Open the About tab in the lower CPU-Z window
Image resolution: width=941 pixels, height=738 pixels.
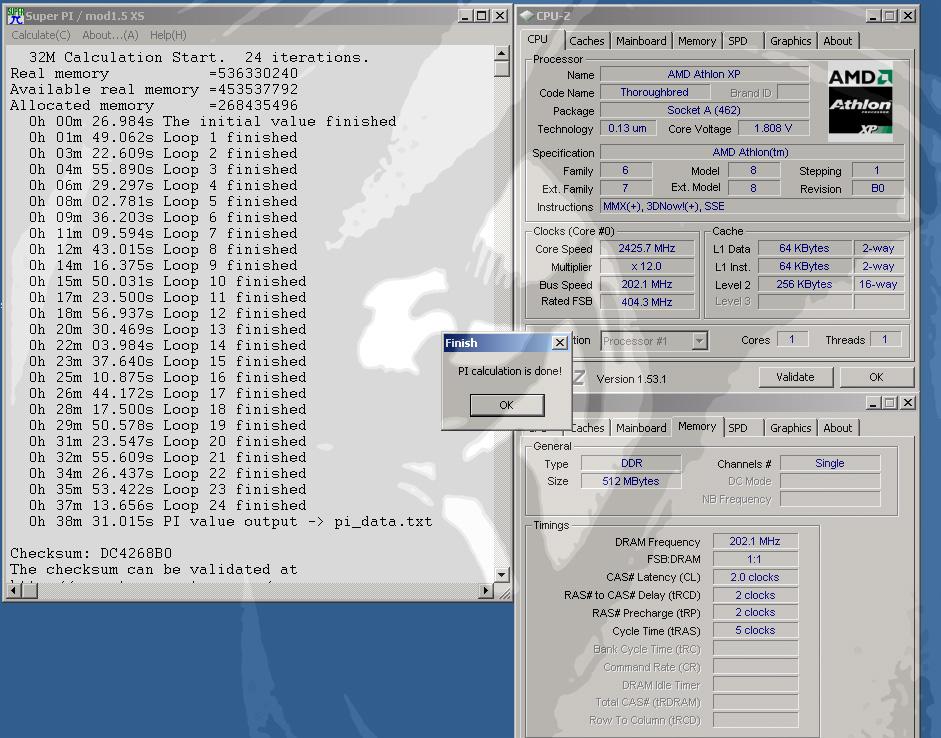(x=837, y=428)
